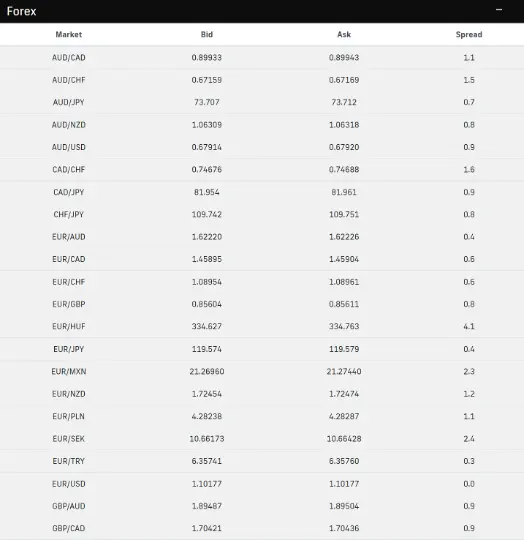Click the GBP/AUD bid price 1.89487
The width and height of the screenshot is (524, 540).
(207, 506)
